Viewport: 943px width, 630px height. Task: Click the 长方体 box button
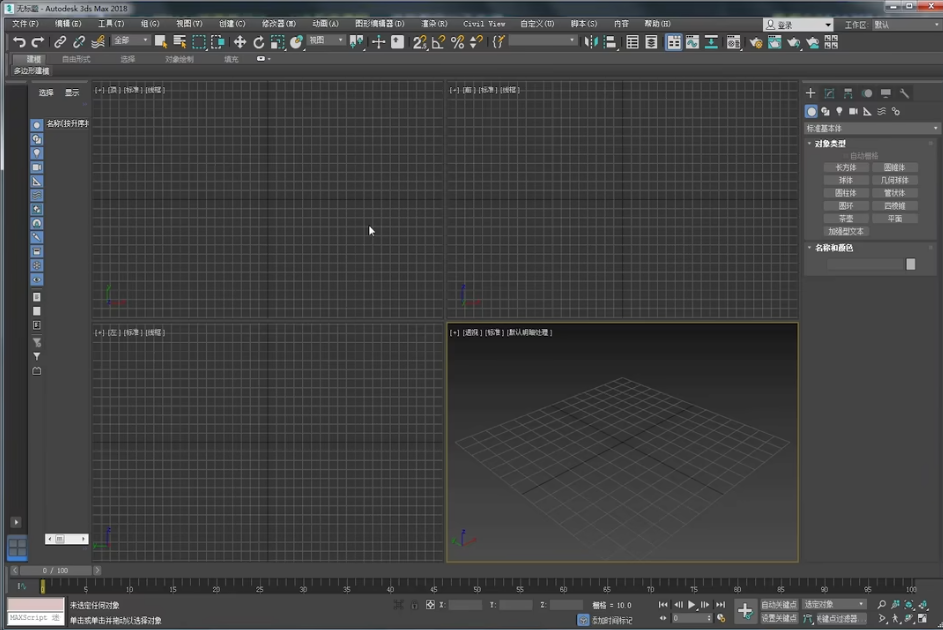tap(846, 167)
